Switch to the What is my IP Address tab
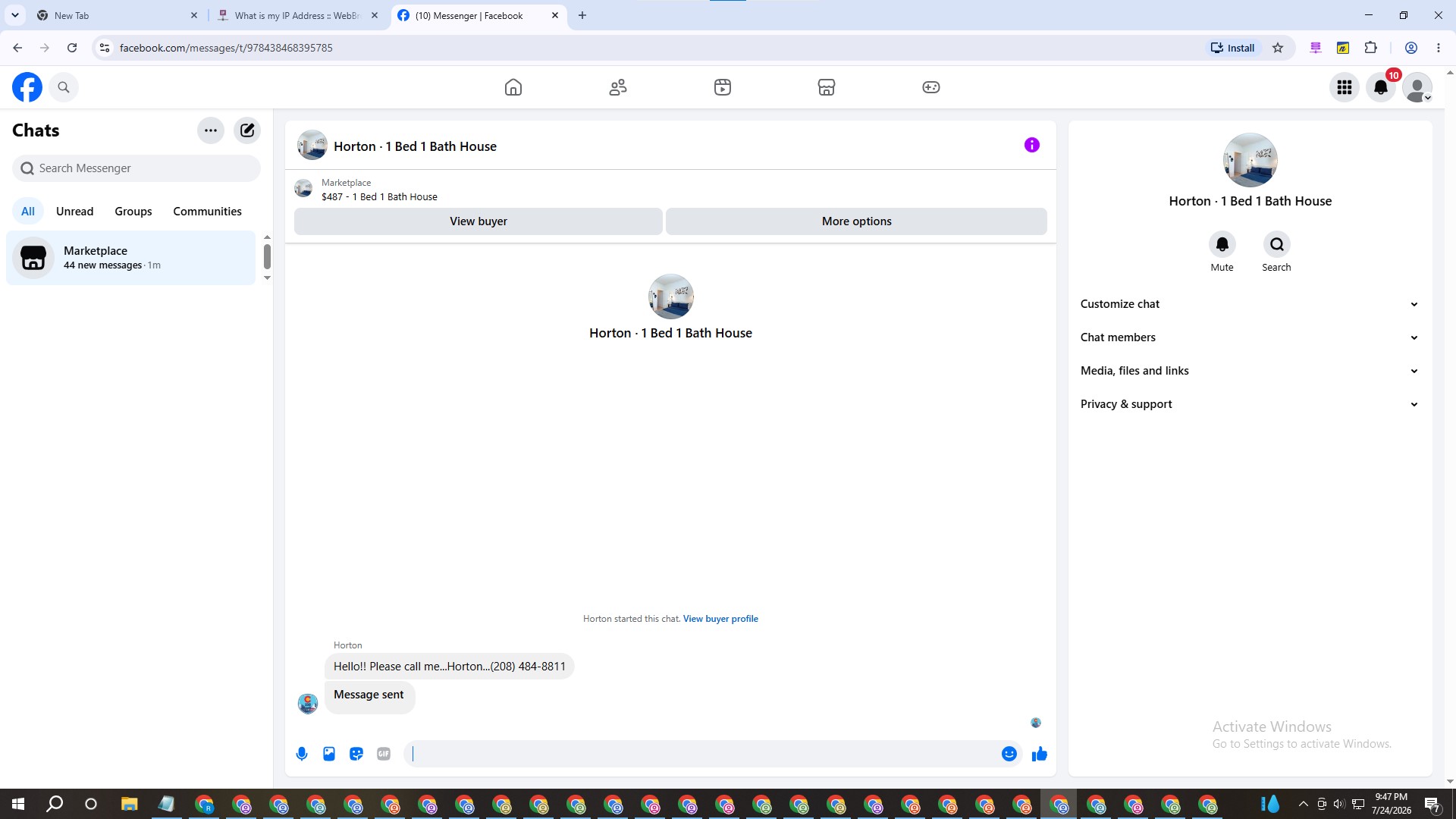Viewport: 1456px width, 819px height. pos(297,15)
